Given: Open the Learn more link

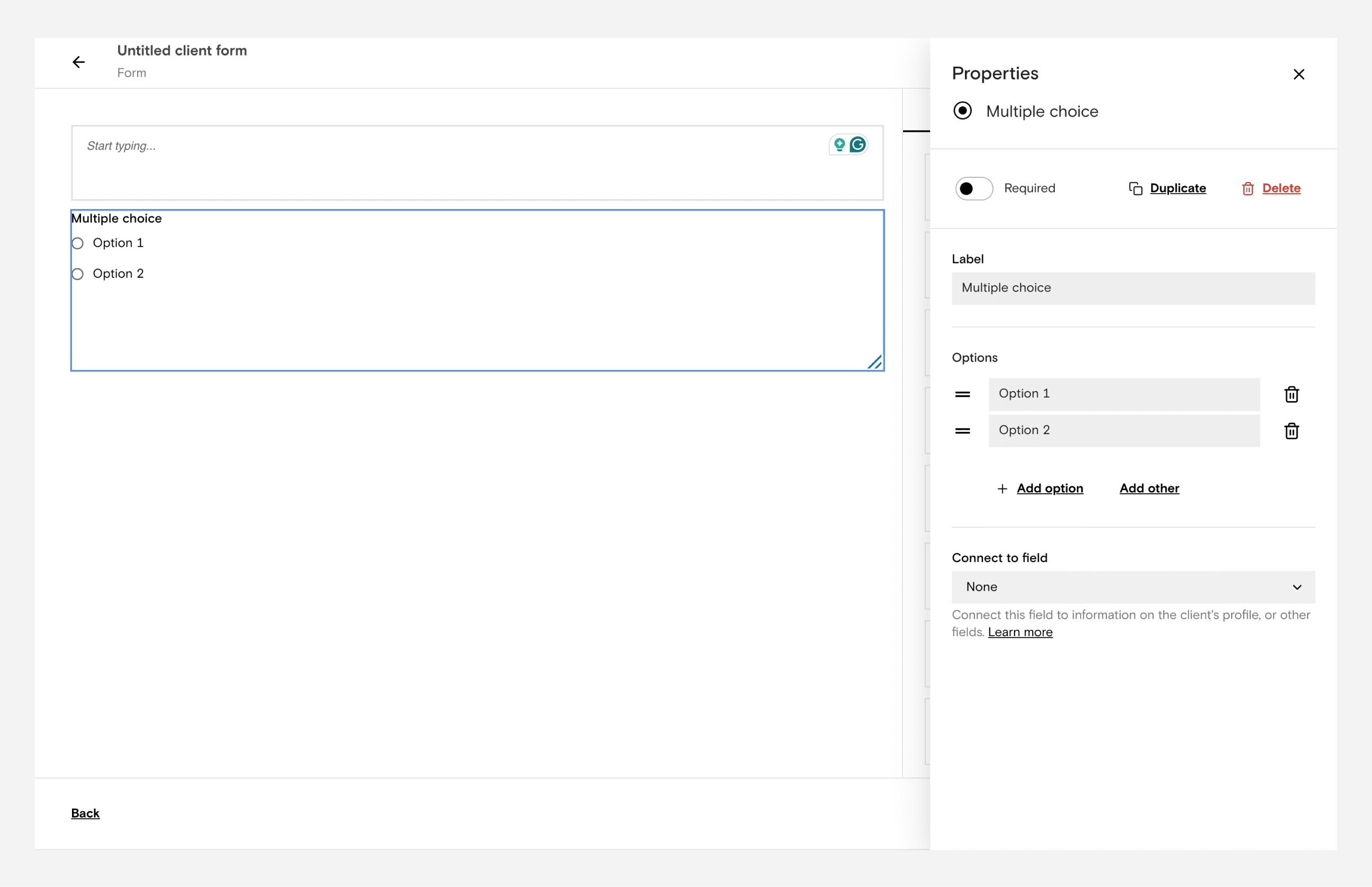Looking at the screenshot, I should point(1019,632).
